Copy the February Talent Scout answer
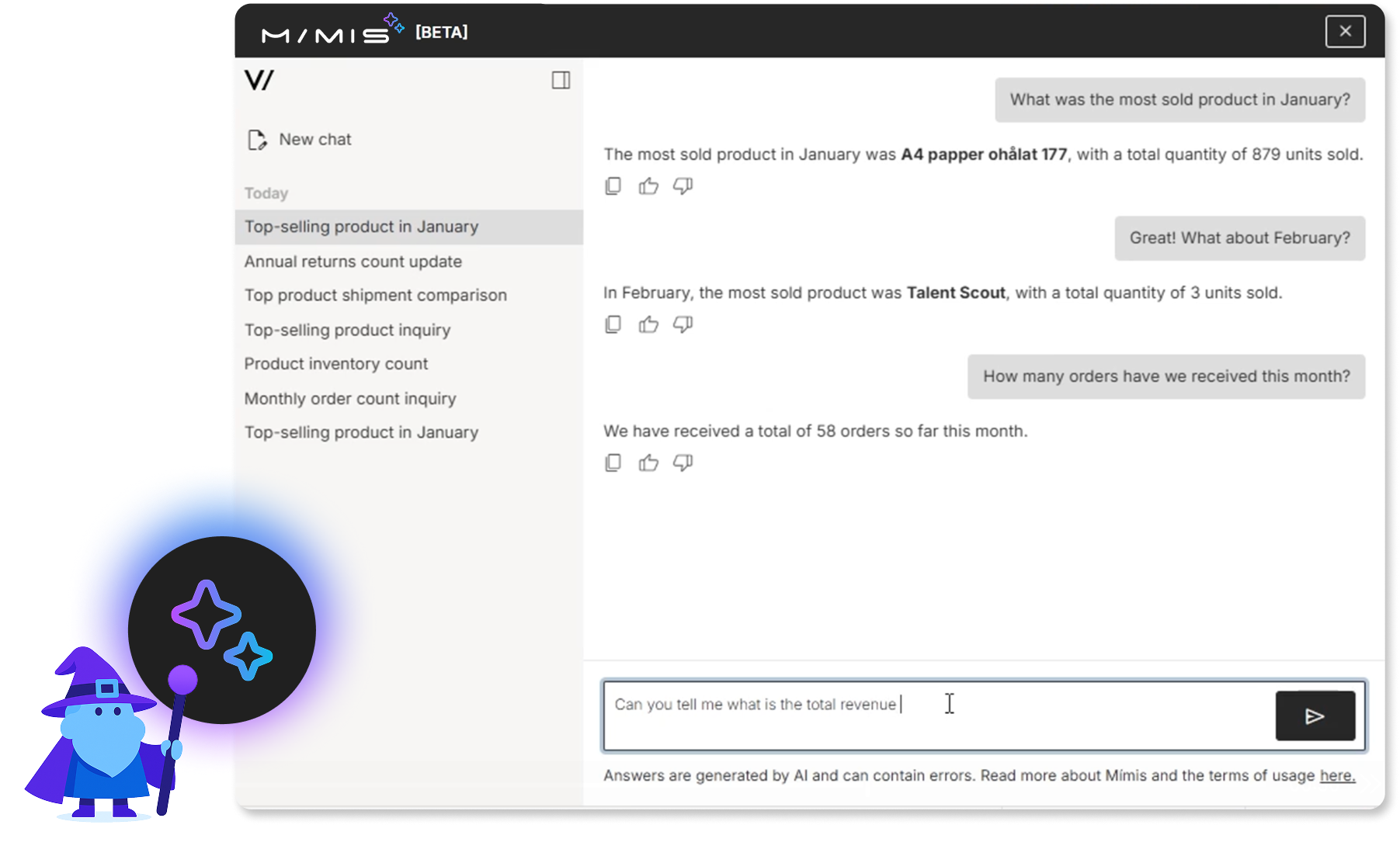This screenshot has width=1400, height=849. point(613,324)
